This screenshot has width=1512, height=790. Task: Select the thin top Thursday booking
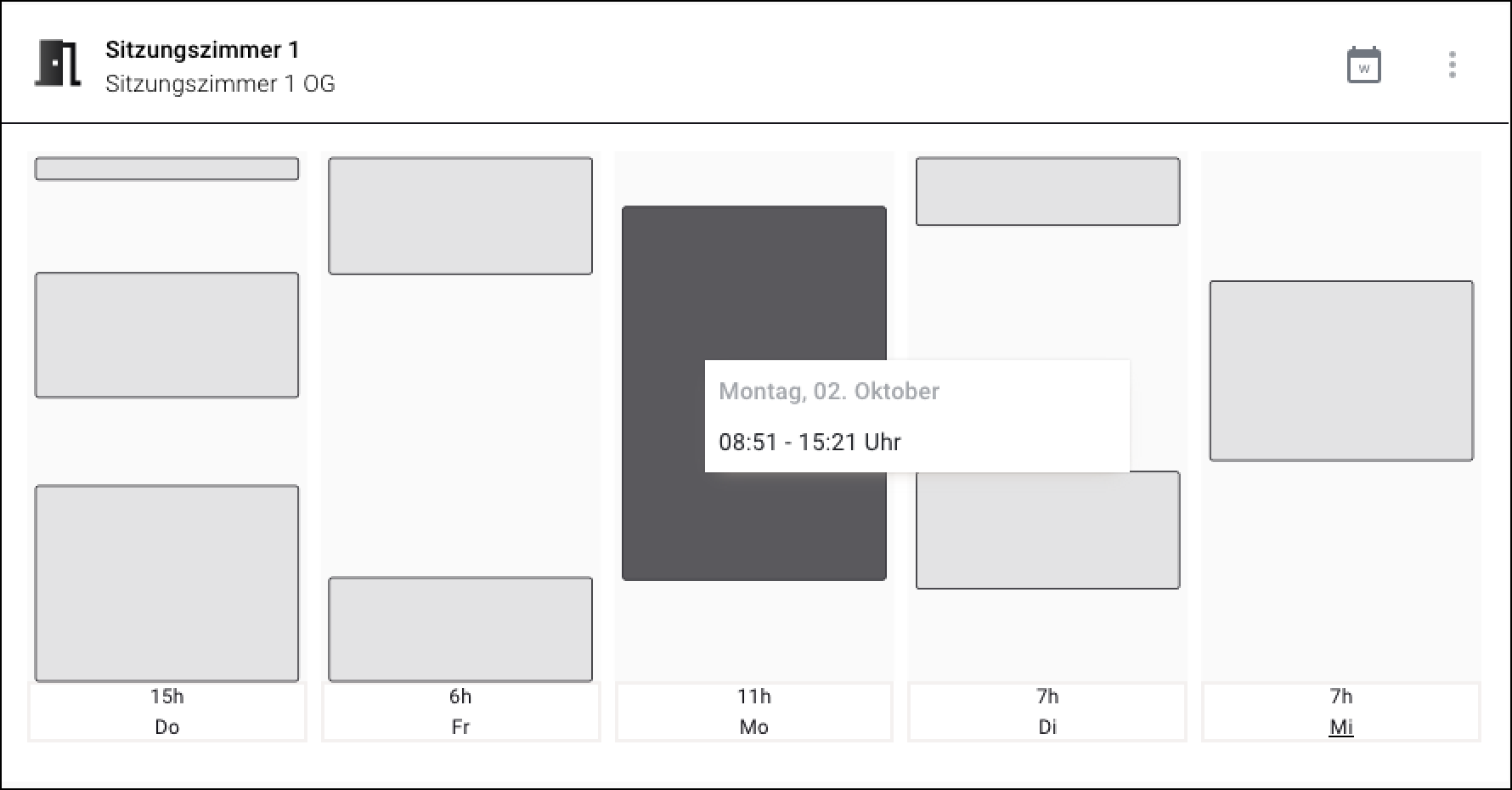166,168
